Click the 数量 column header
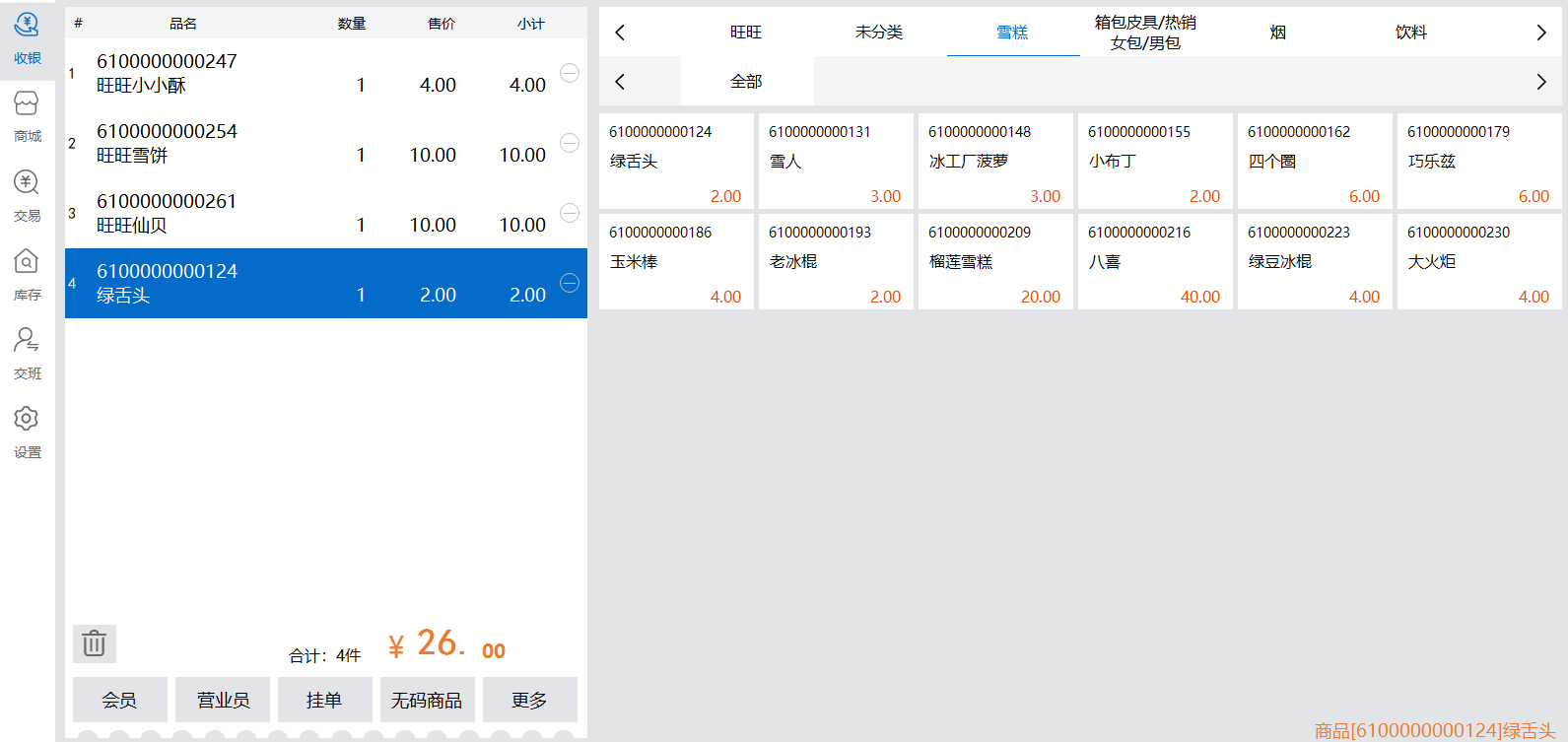The height and width of the screenshot is (742, 1568). pyautogui.click(x=352, y=24)
